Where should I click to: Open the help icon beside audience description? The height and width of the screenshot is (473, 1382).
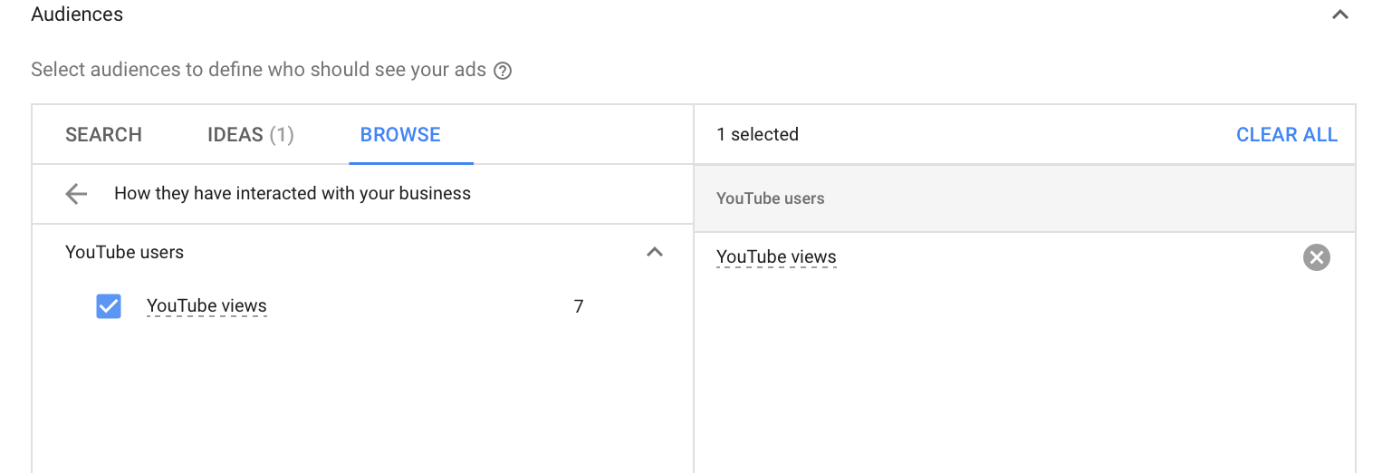(x=503, y=71)
